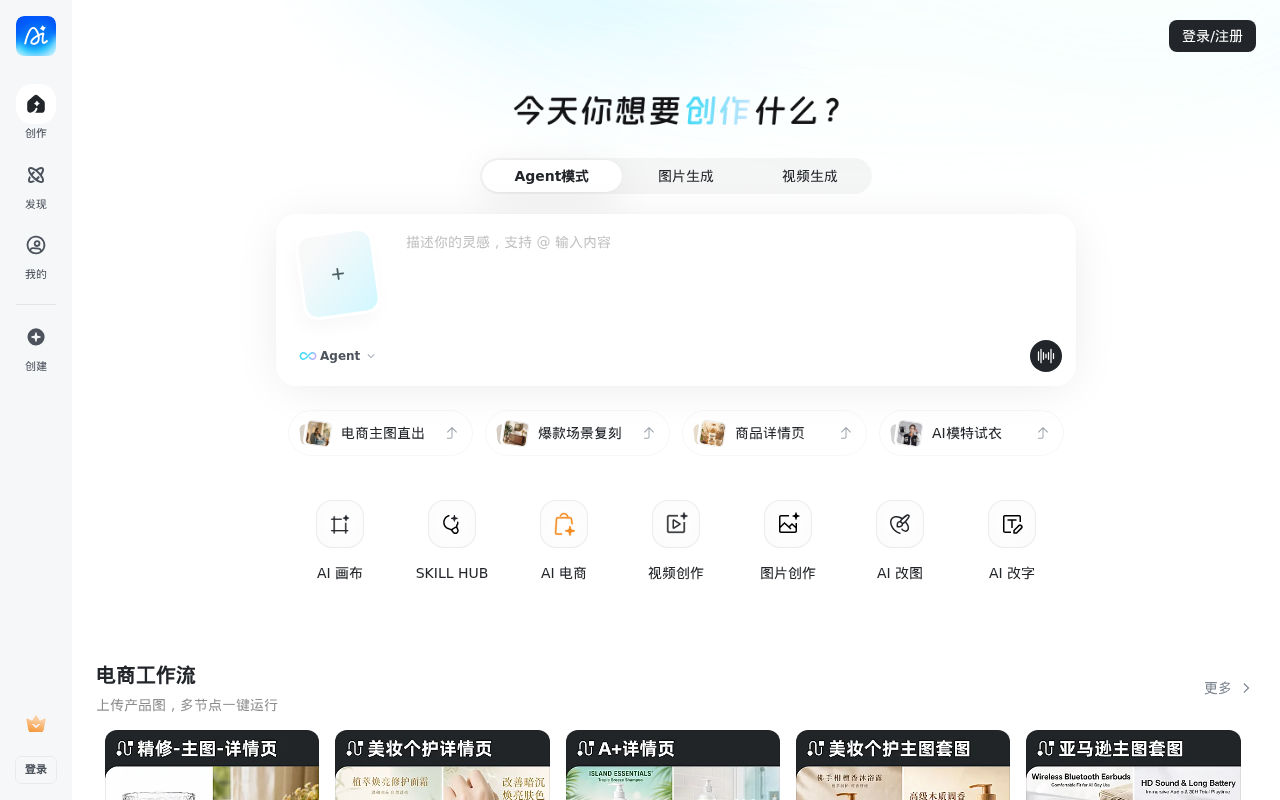Screen dimensions: 1280x800
Task: Open the 美妆个护详情页 workflow card
Action: click(442, 765)
